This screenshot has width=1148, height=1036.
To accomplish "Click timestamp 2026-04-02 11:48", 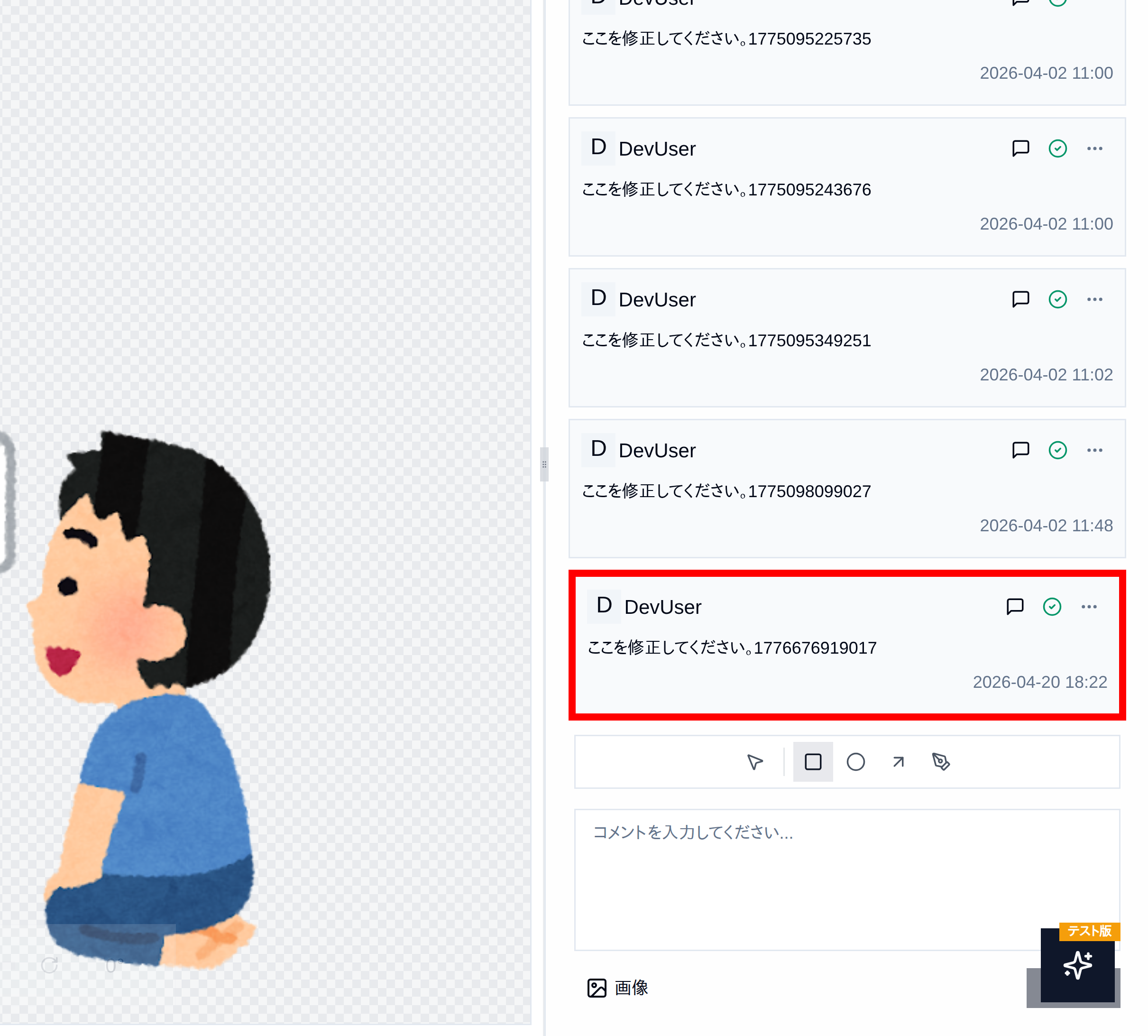I will click(1046, 526).
